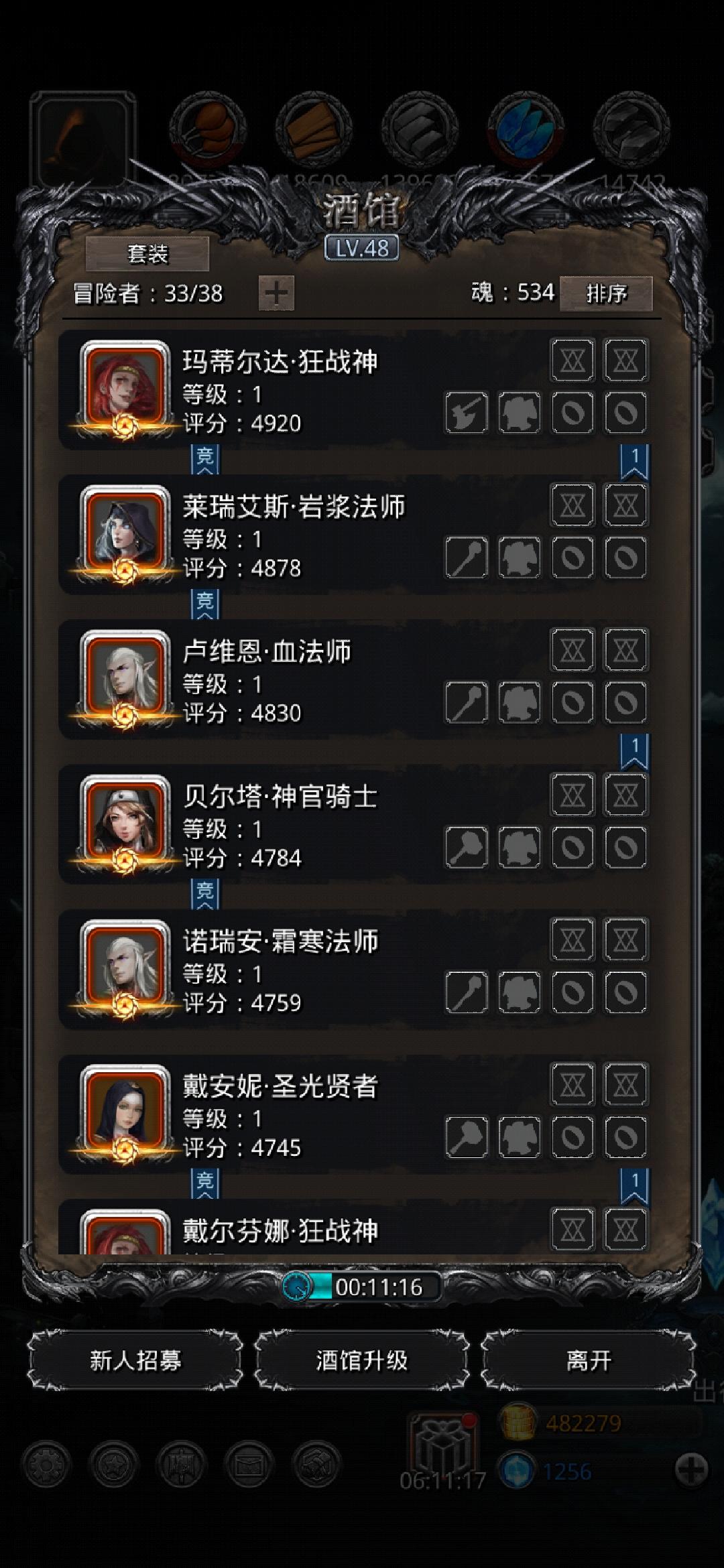Image resolution: width=724 pixels, height=1568 pixels.
Task: Select the staff weapon slot of 莱瑞艾斯·岩浆法师
Action: coord(467,557)
